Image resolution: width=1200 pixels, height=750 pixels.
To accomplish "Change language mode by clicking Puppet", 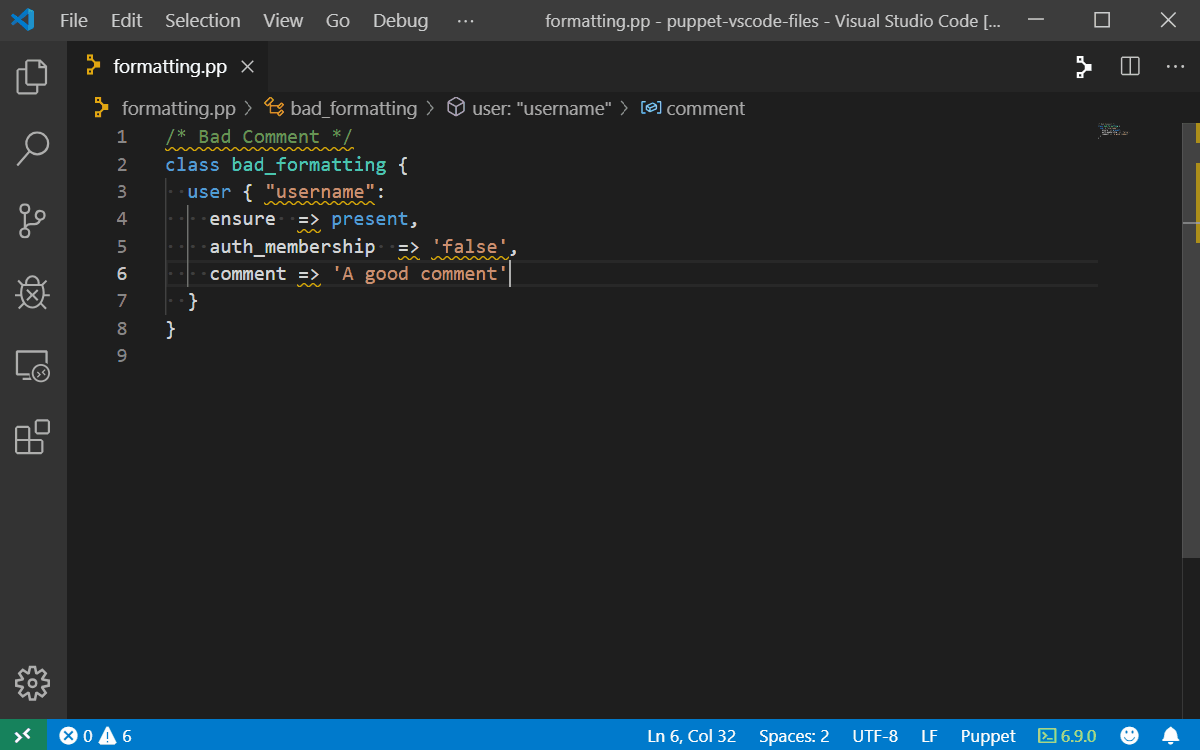I will pyautogui.click(x=988, y=735).
